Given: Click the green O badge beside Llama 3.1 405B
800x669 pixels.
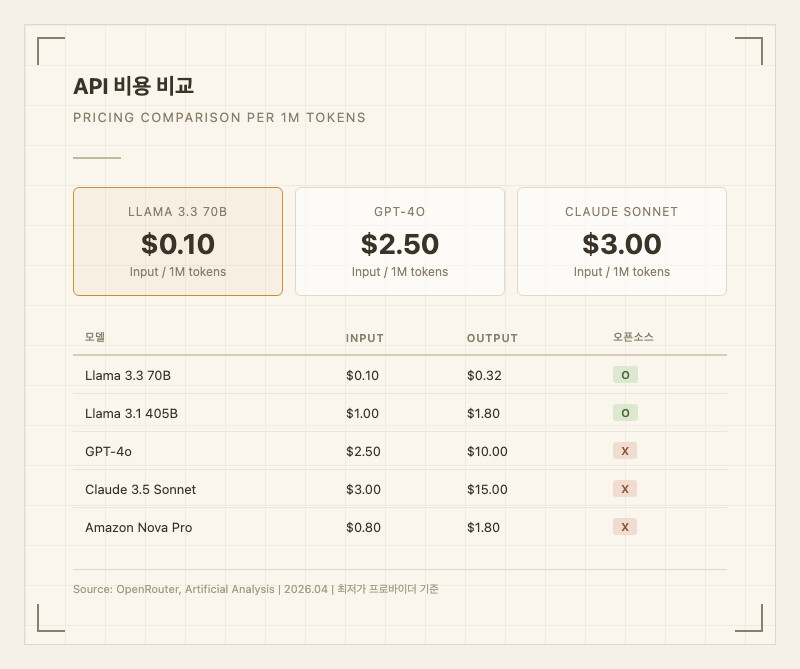Looking at the screenshot, I should point(624,413).
